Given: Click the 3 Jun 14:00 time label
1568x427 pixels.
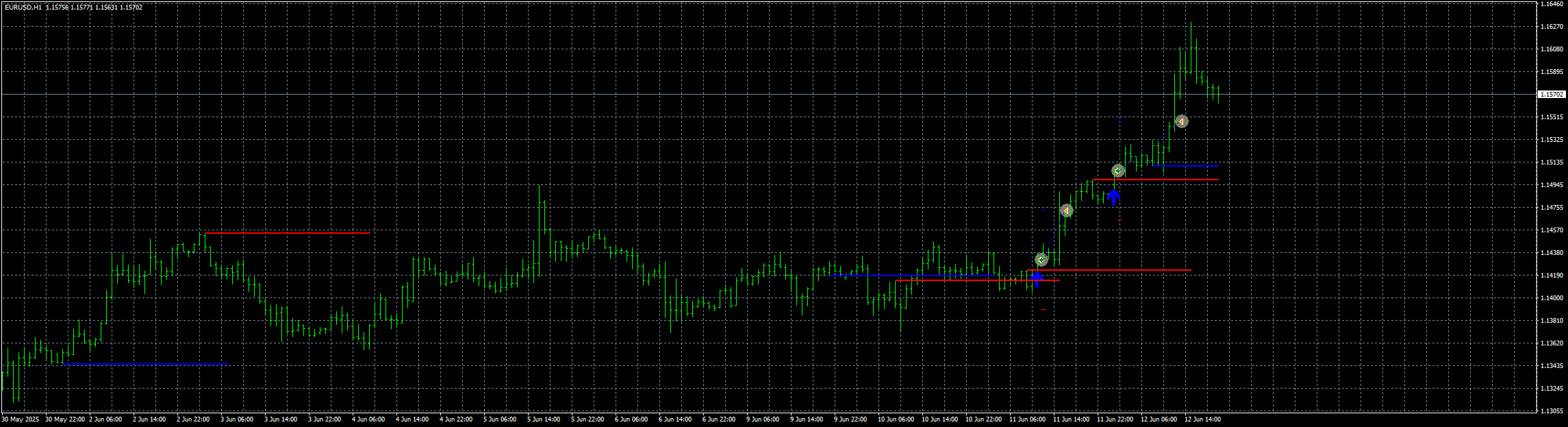Looking at the screenshot, I should click(x=281, y=419).
